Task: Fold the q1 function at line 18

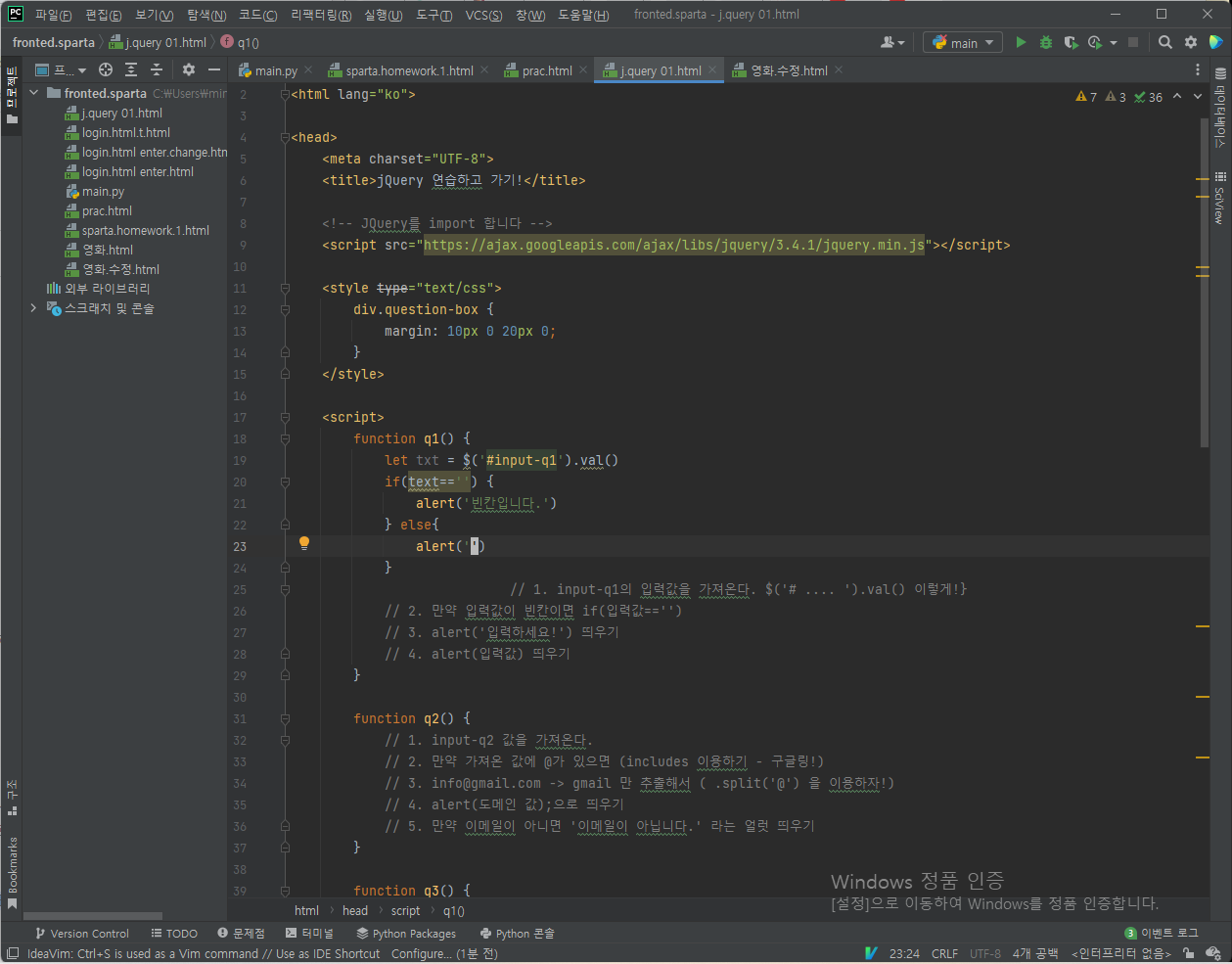Action: point(285,438)
